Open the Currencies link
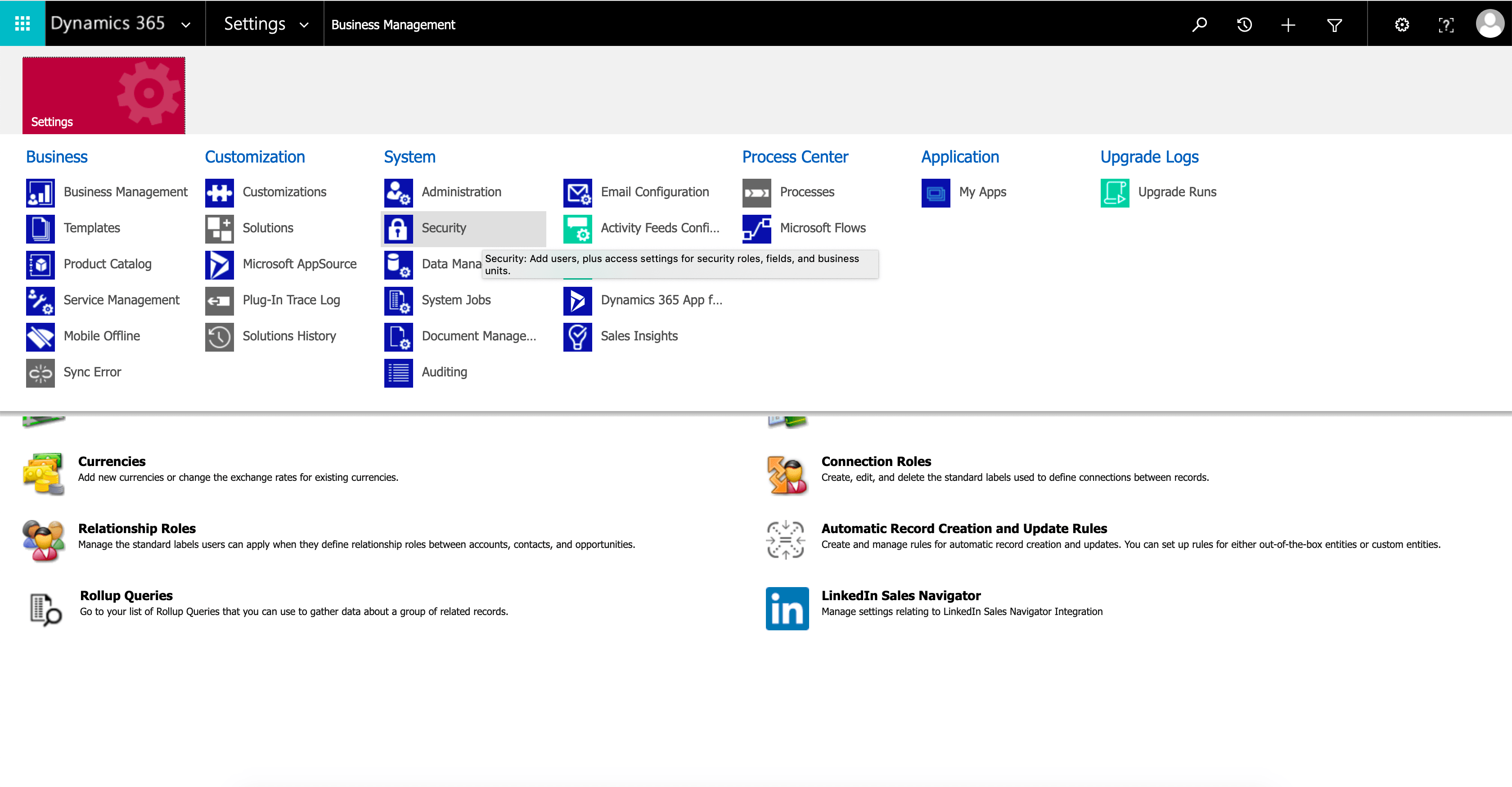1512x787 pixels. pyautogui.click(x=112, y=461)
